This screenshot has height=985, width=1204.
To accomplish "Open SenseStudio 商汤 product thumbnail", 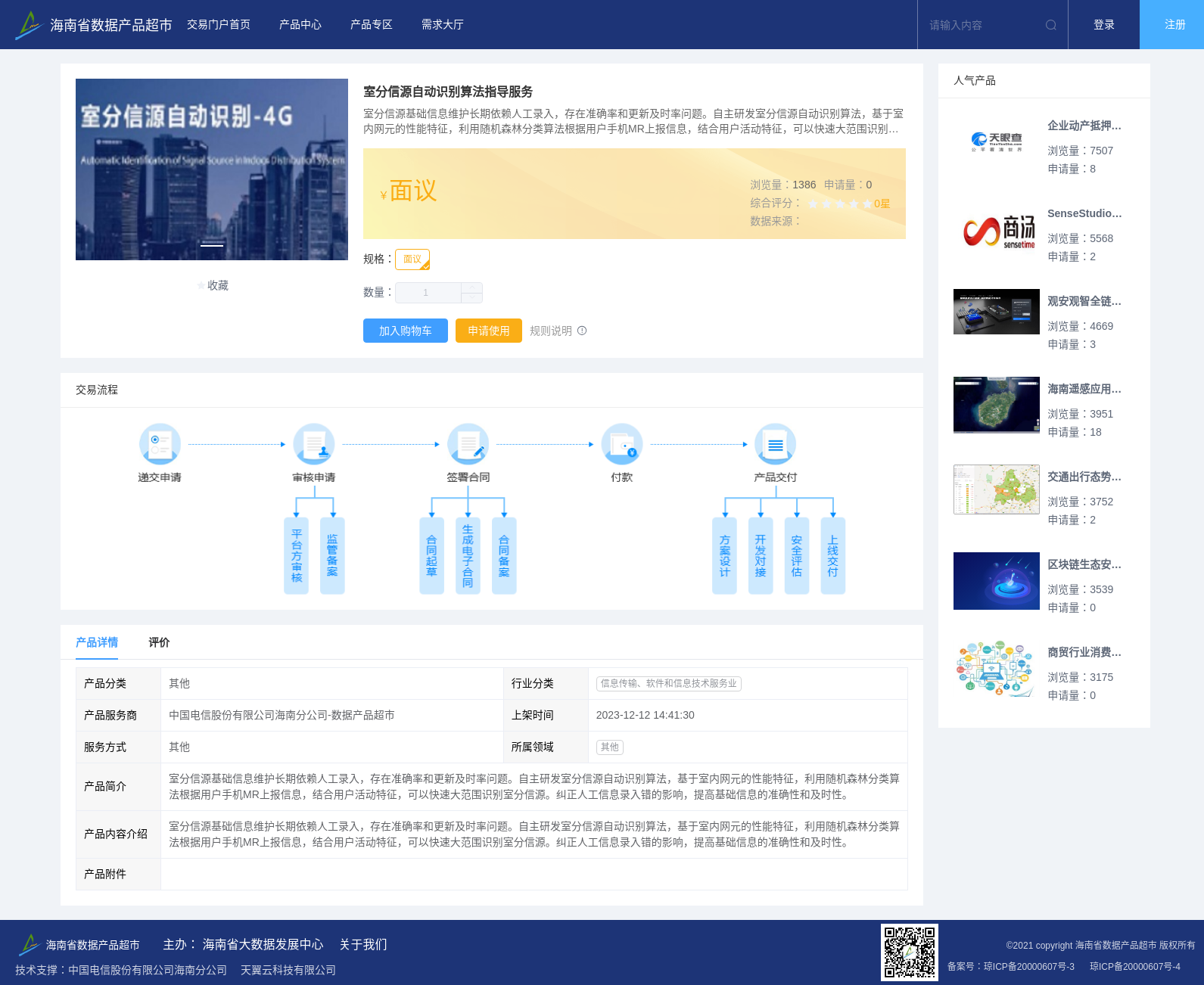I will click(997, 230).
